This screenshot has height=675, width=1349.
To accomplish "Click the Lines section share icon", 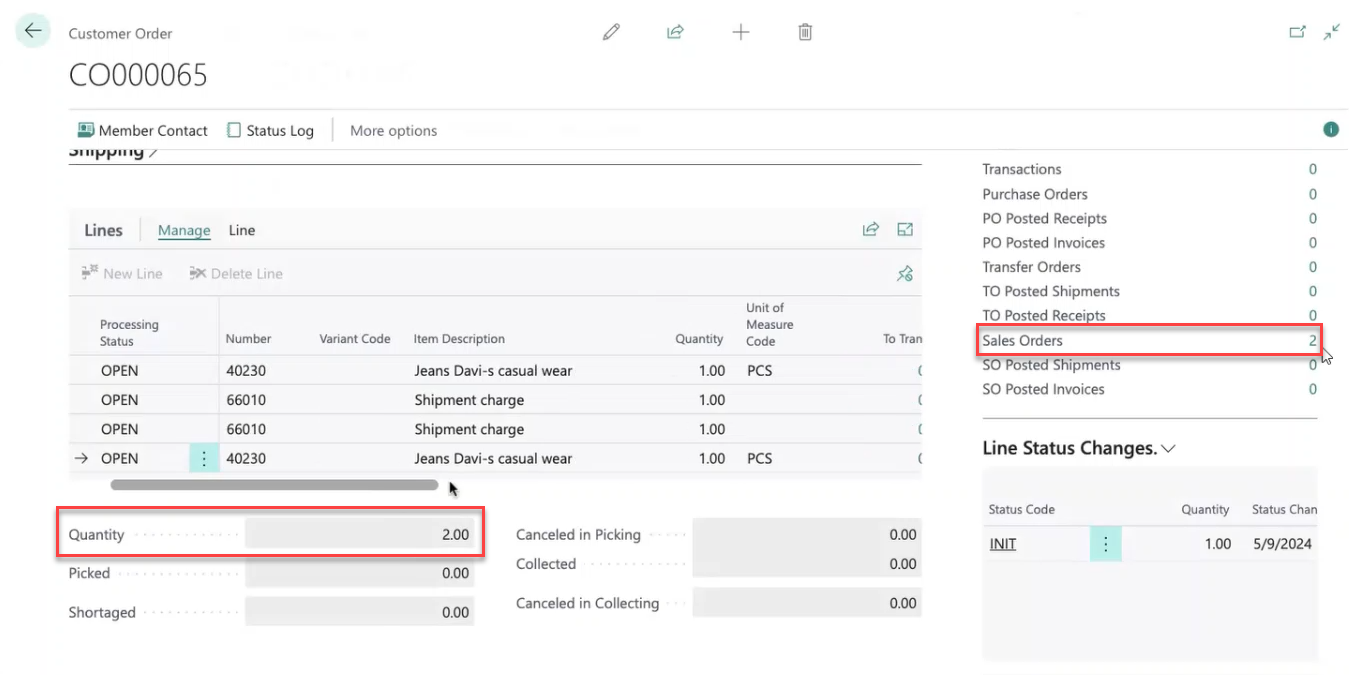I will [x=870, y=230].
